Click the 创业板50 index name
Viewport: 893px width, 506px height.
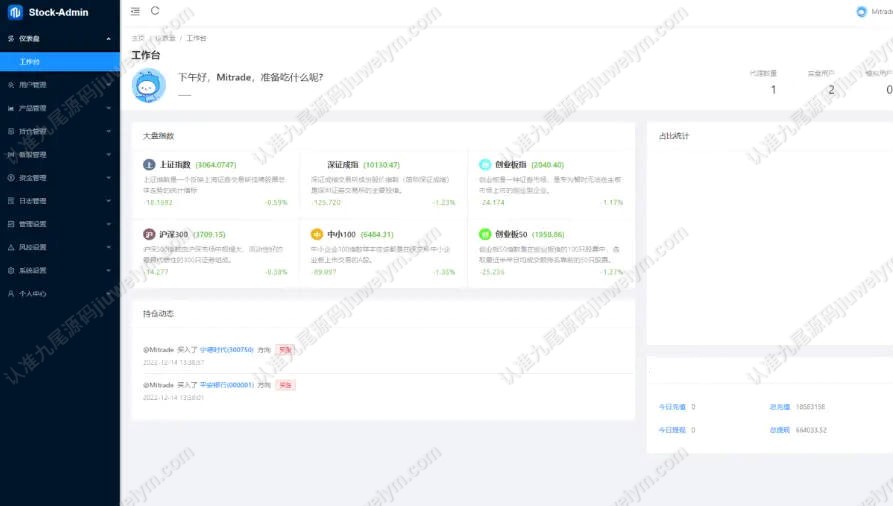coord(511,234)
